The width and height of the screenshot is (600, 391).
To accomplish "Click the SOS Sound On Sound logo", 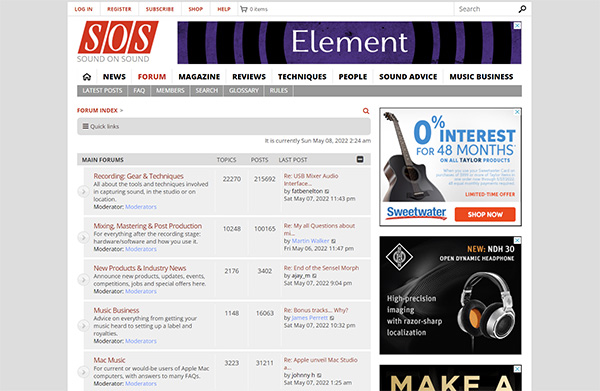I will point(118,42).
